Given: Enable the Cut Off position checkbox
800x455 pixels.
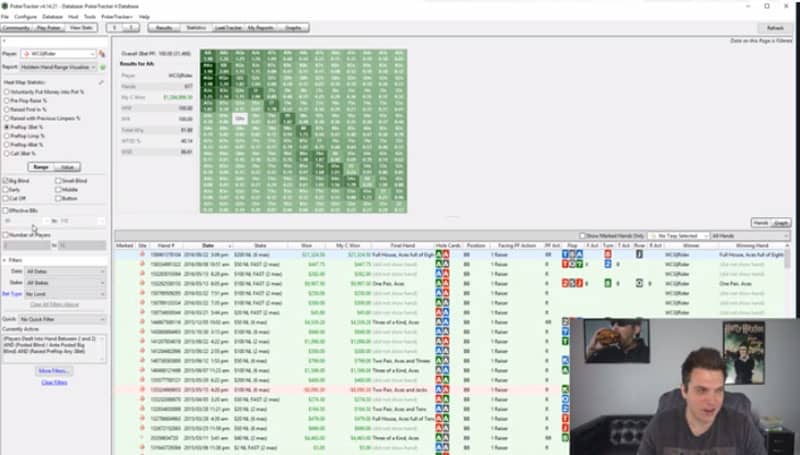Looking at the screenshot, I should [6, 198].
